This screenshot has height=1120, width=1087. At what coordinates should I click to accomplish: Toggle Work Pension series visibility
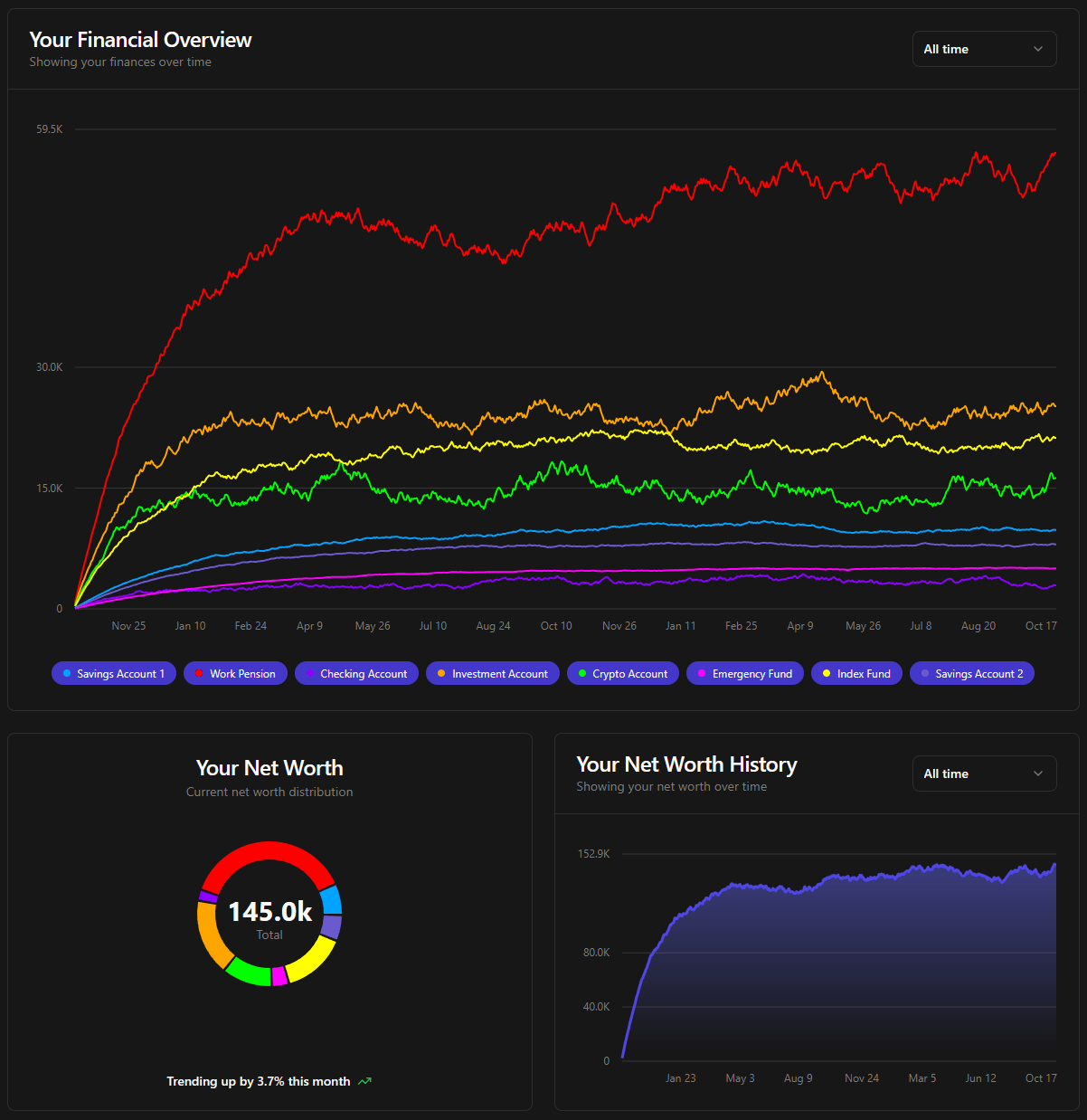click(235, 674)
